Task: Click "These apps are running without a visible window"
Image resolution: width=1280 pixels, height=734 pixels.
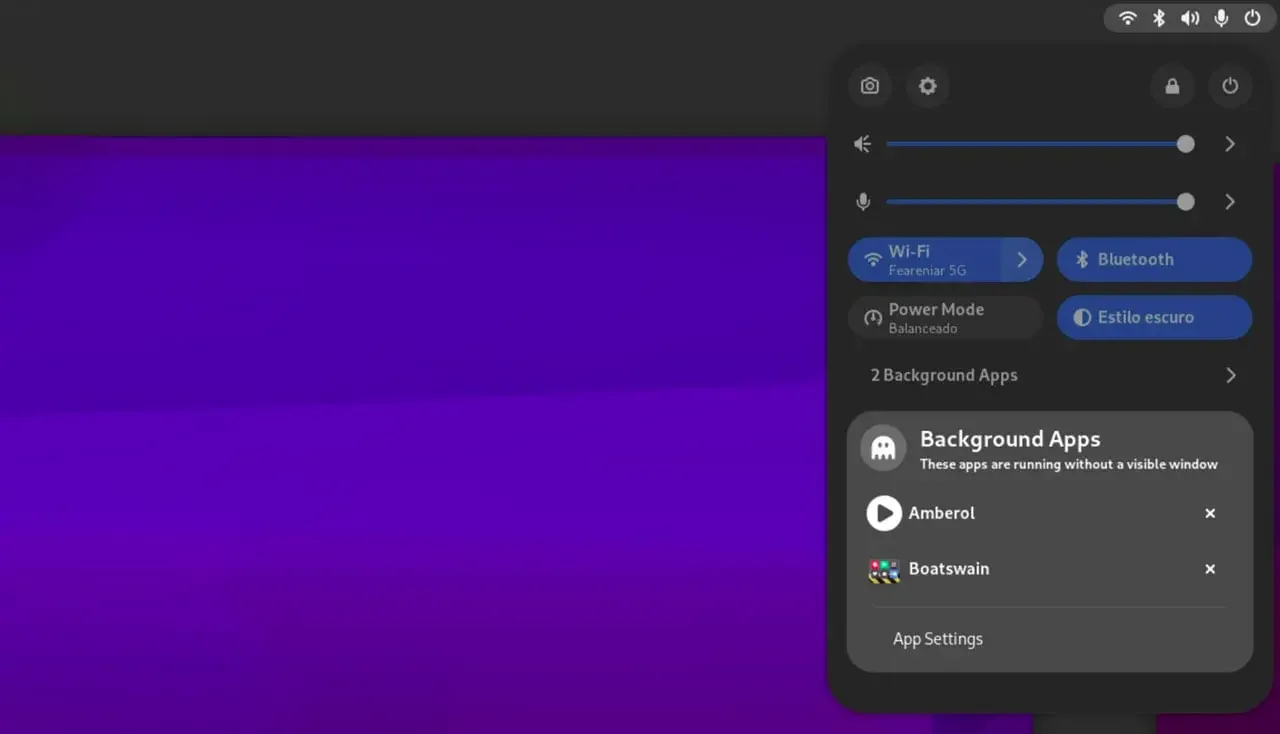Action: (1069, 464)
